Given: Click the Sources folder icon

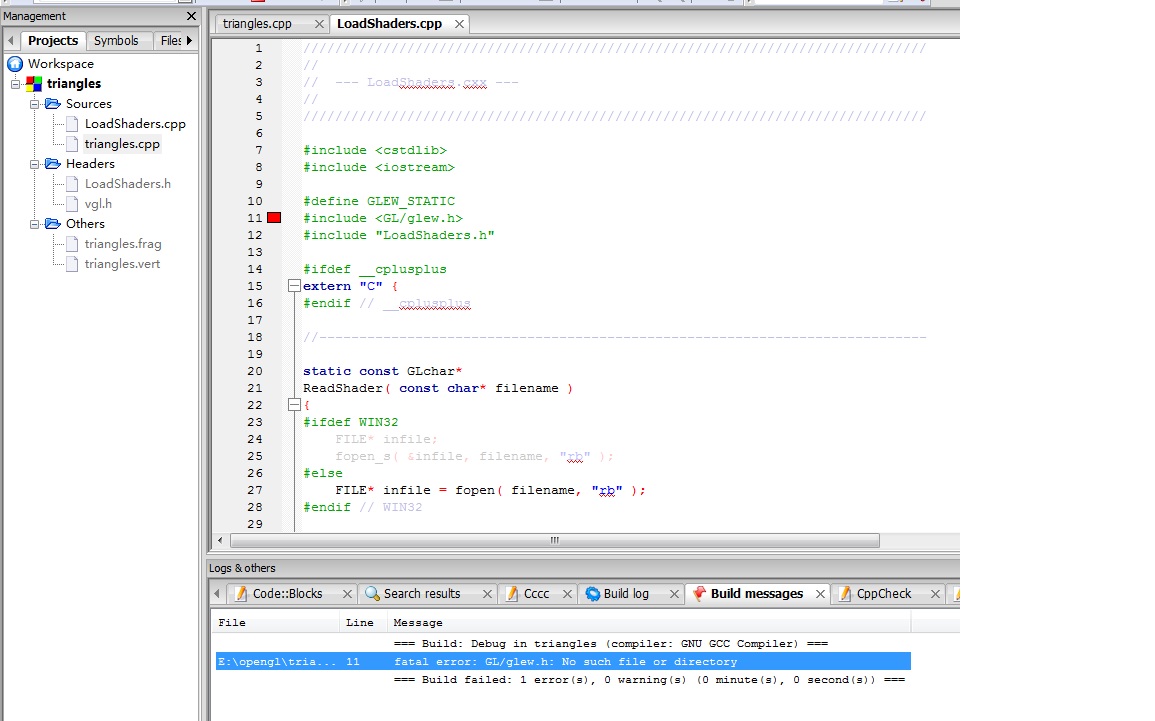Looking at the screenshot, I should point(53,104).
